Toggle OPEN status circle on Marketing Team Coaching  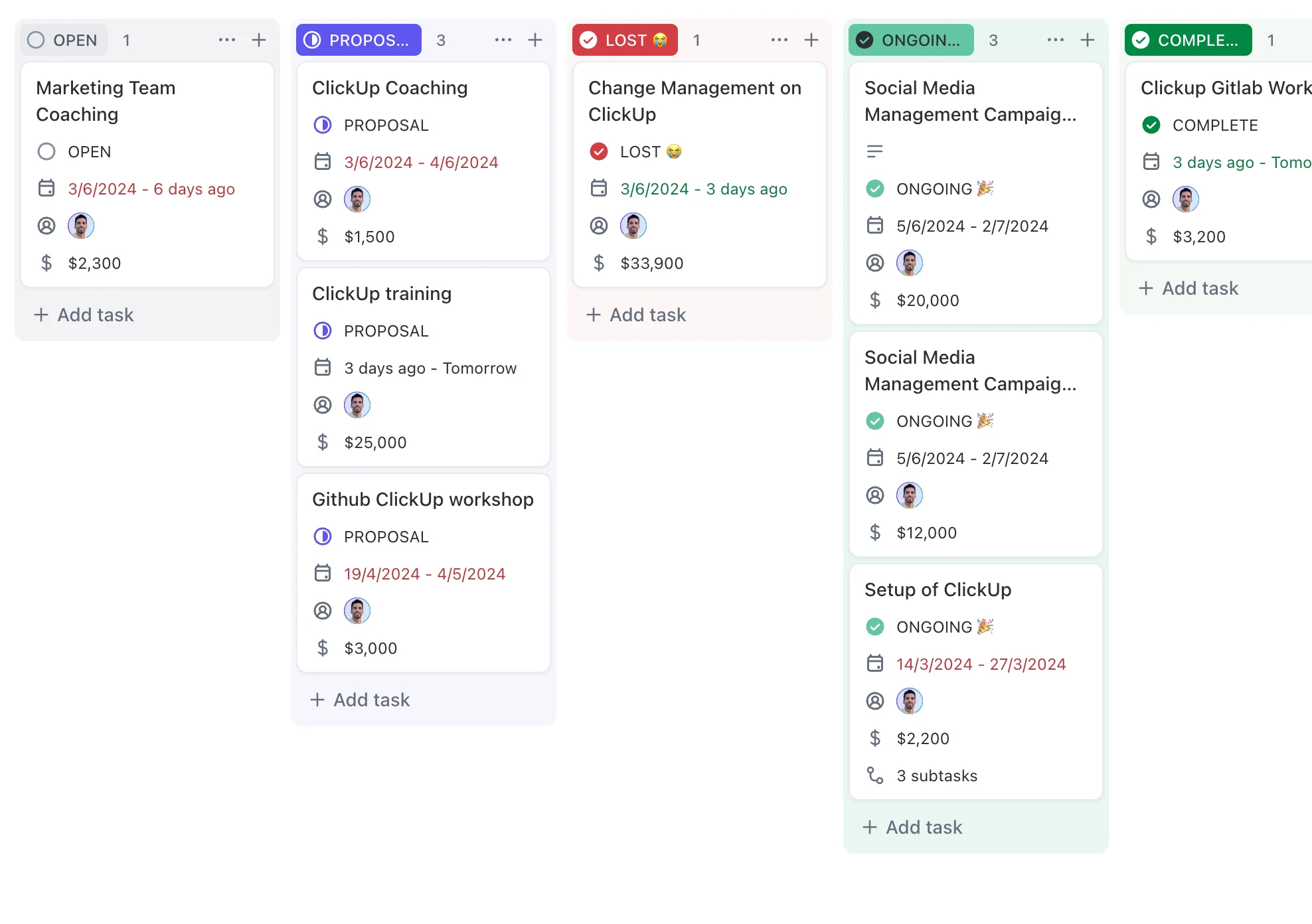click(46, 151)
